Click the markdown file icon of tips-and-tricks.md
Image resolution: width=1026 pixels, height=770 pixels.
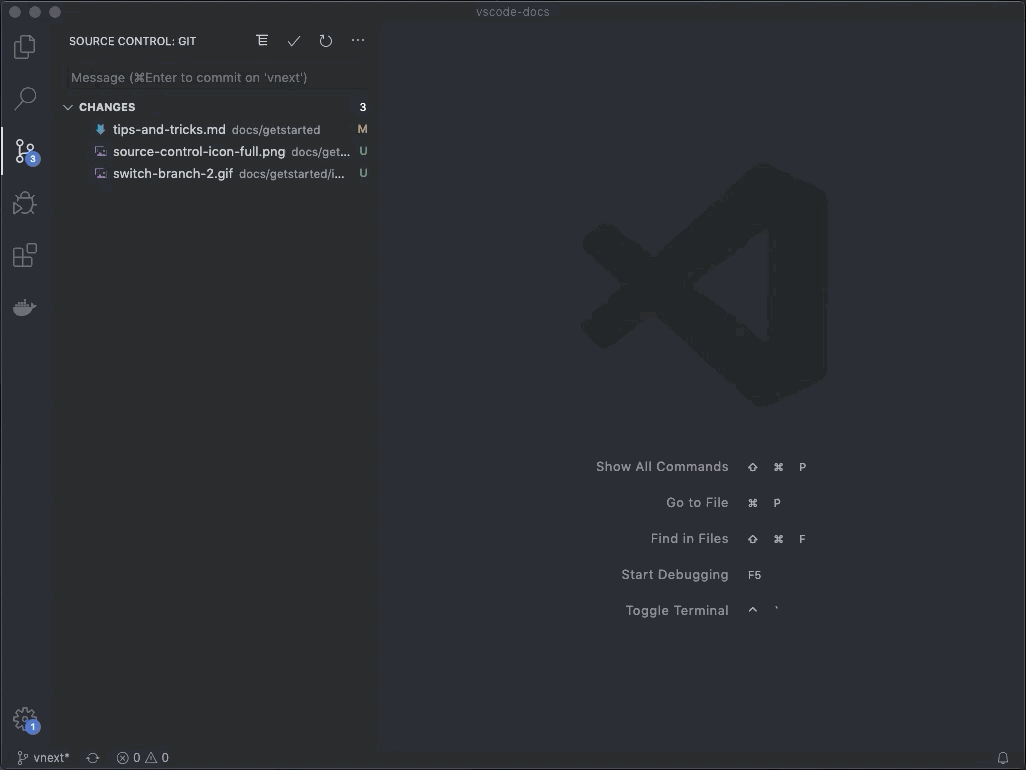pos(100,129)
